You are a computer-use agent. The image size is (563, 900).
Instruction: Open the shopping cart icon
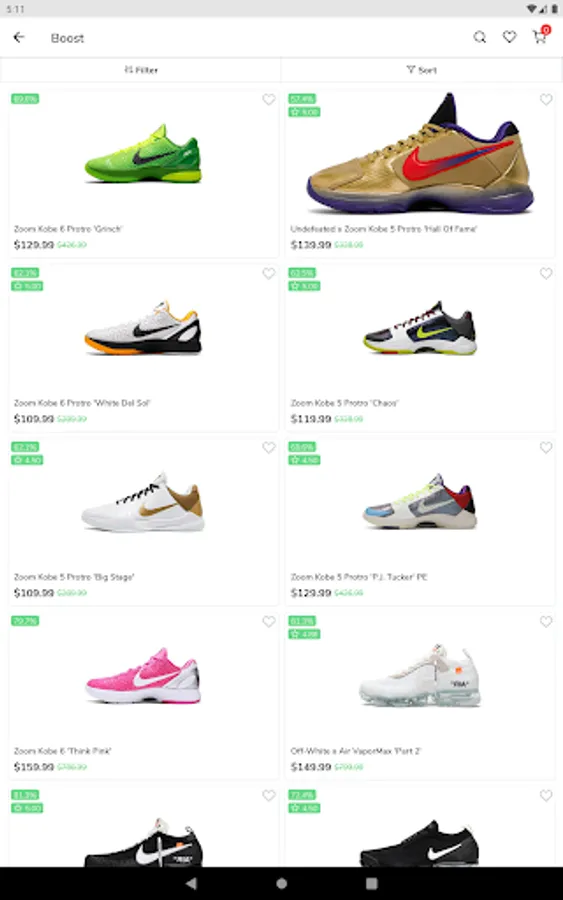[539, 37]
